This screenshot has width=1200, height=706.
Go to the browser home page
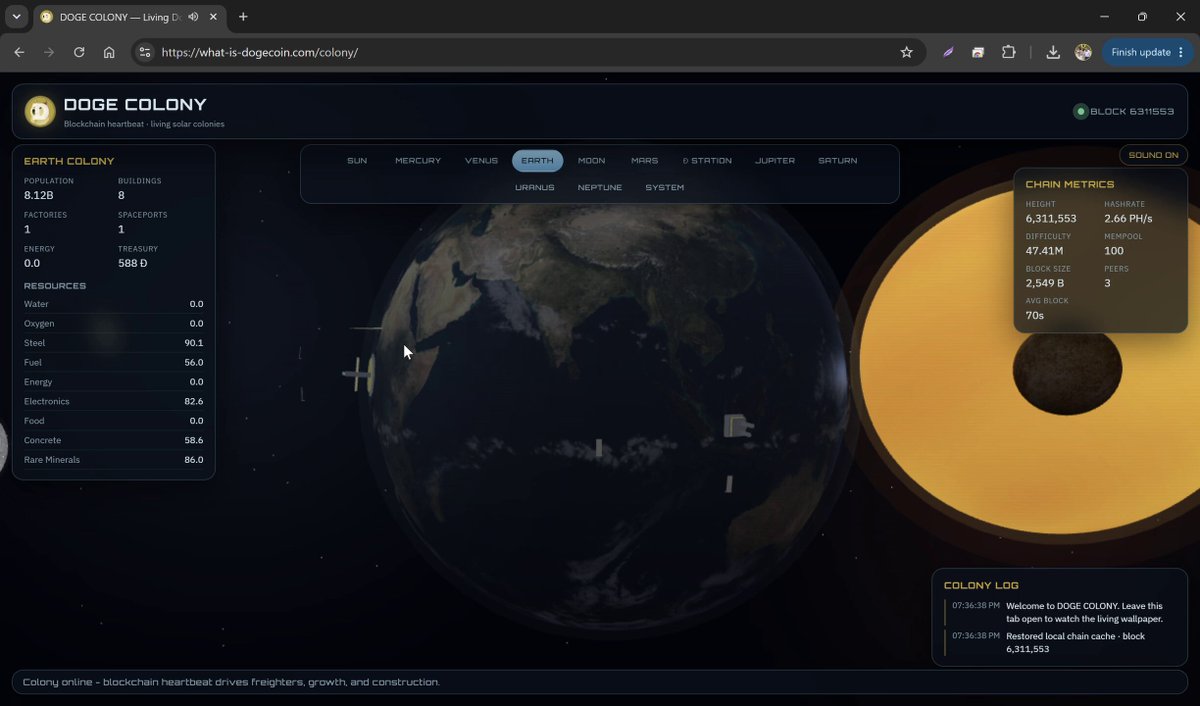pos(109,52)
